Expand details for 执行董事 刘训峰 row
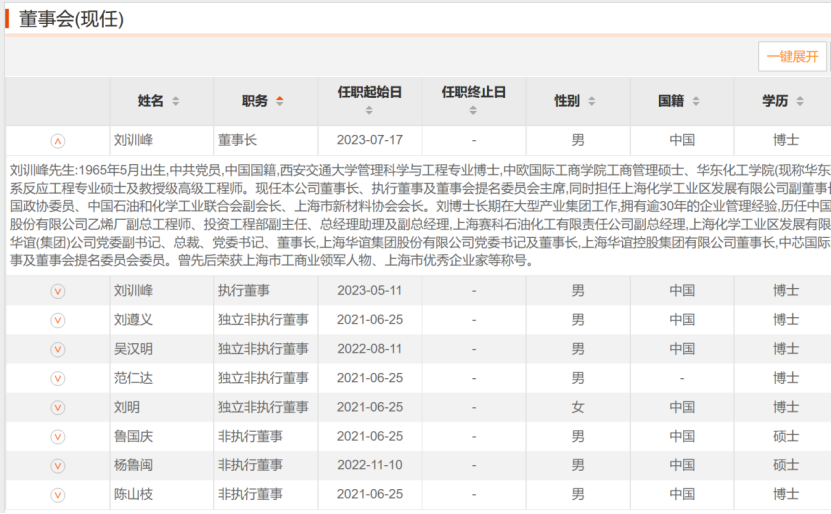The image size is (831, 514). pos(58,291)
